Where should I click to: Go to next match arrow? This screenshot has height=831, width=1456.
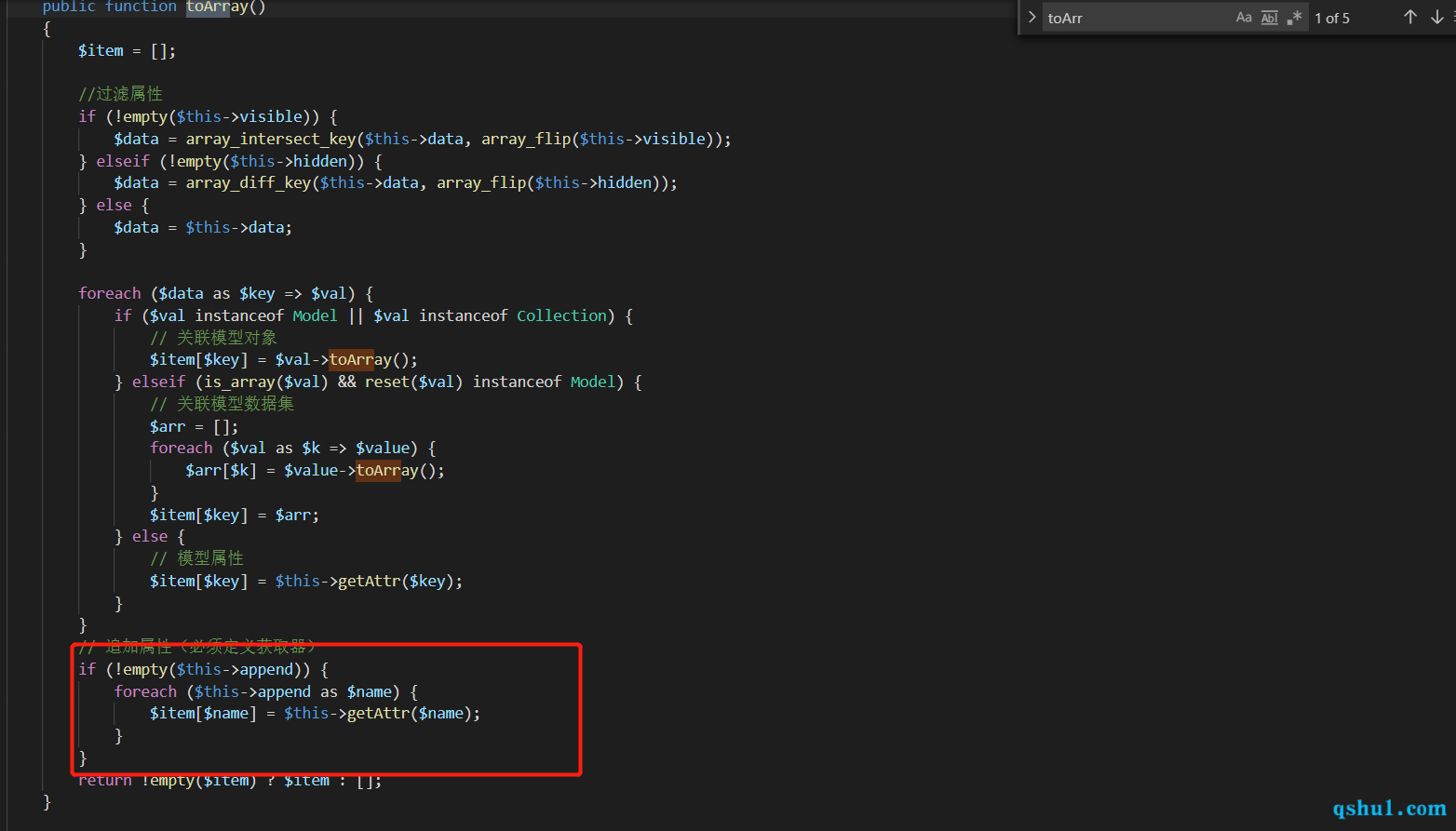1437,18
